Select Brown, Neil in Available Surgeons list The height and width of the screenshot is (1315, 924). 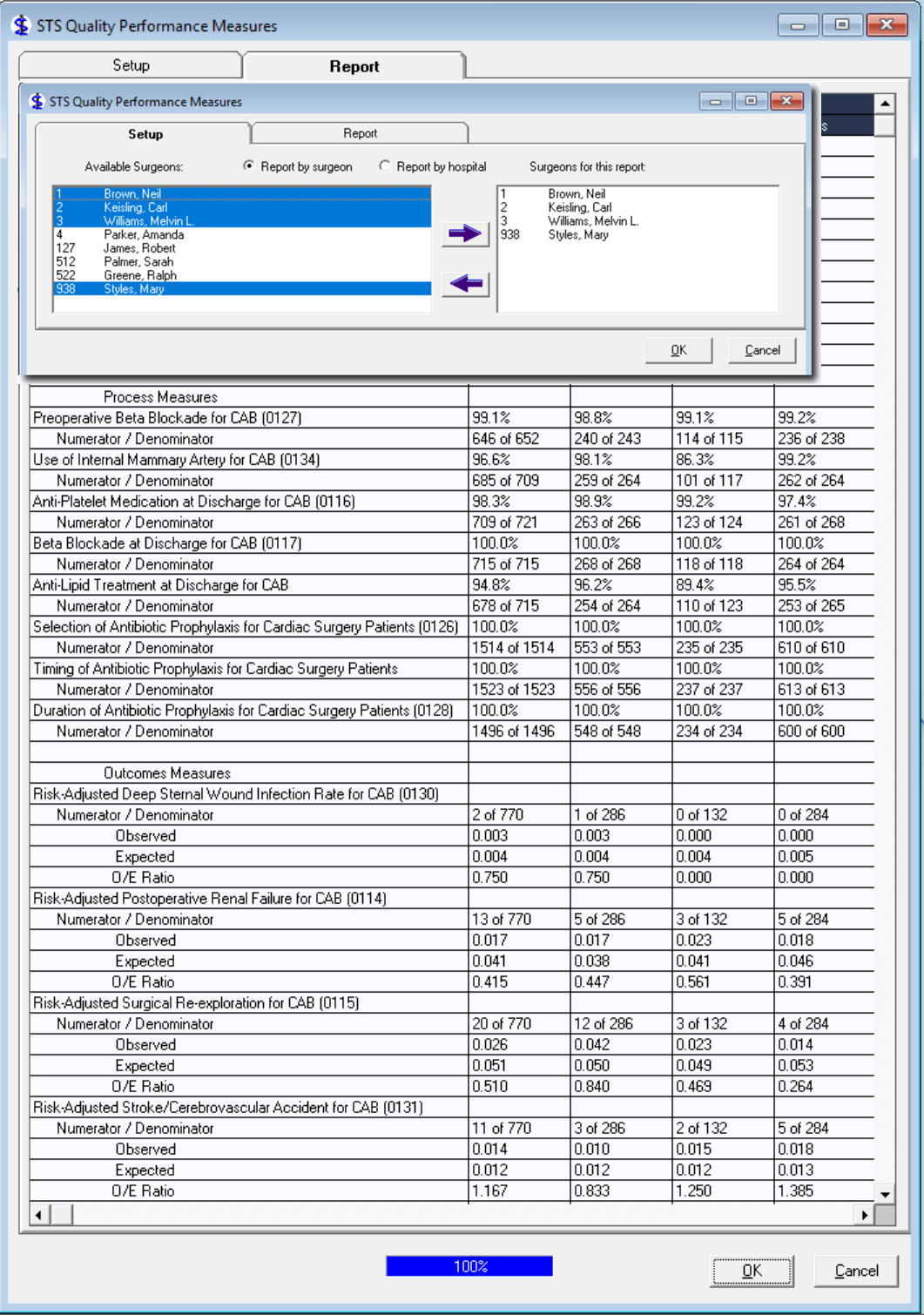(242, 194)
